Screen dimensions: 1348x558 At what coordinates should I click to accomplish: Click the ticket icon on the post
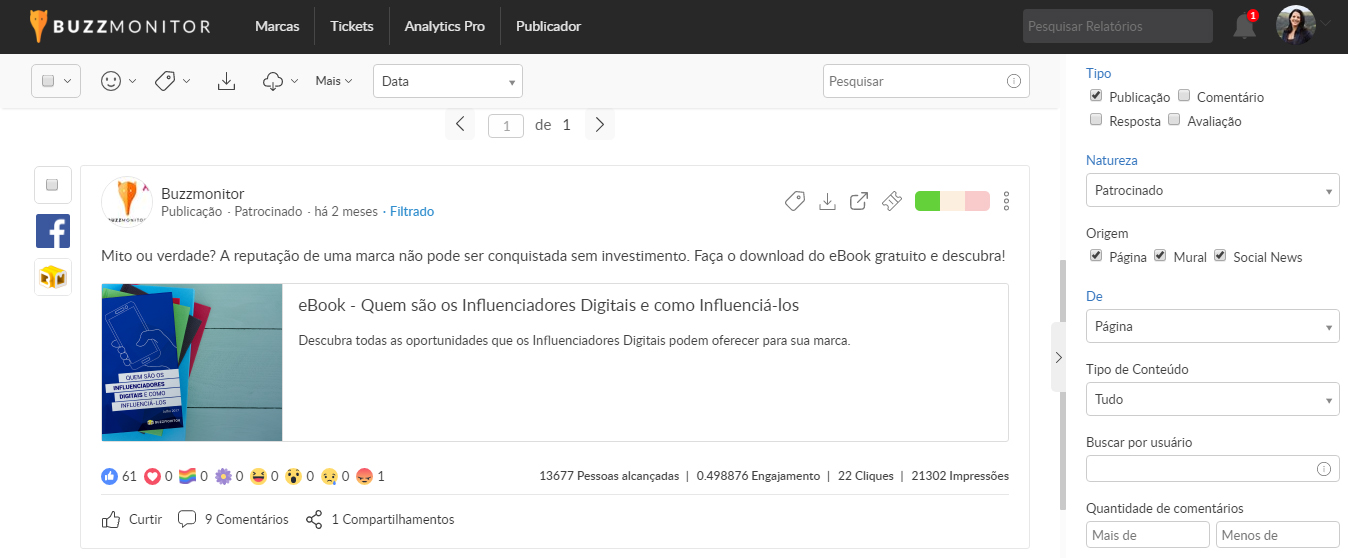(x=892, y=201)
